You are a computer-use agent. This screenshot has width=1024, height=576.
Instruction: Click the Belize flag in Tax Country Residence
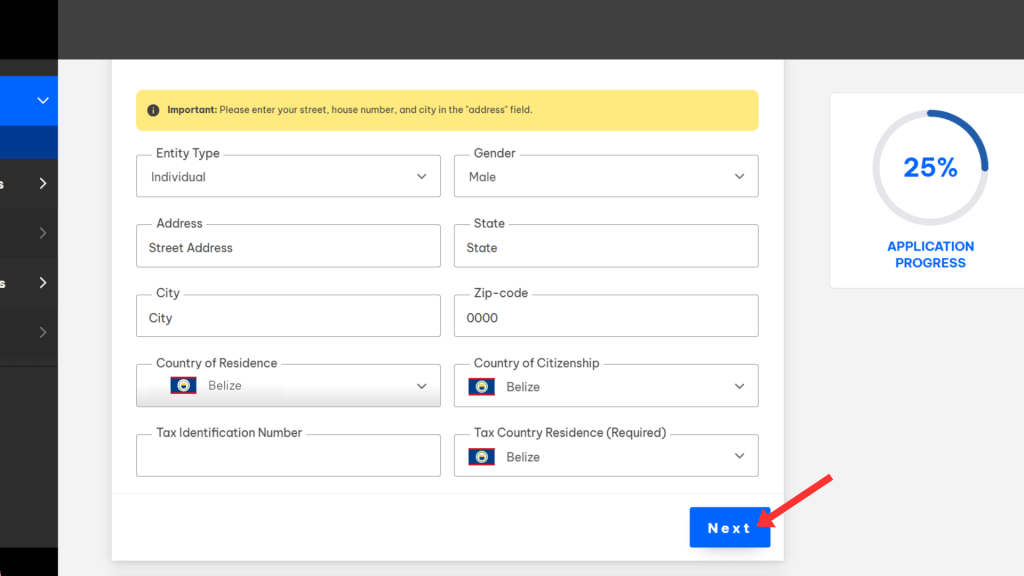(481, 455)
